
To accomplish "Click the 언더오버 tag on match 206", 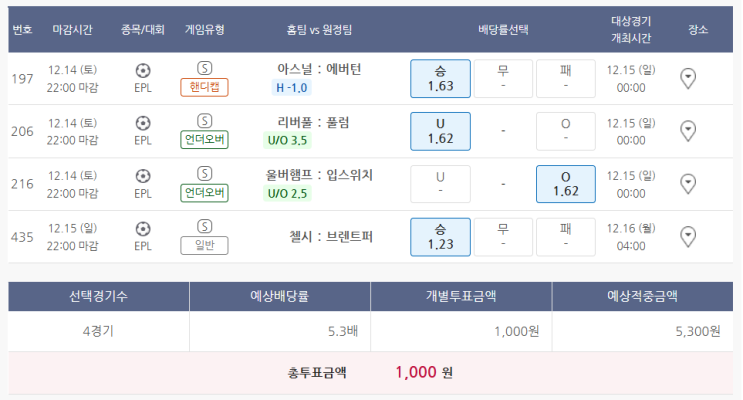I will coord(204,140).
